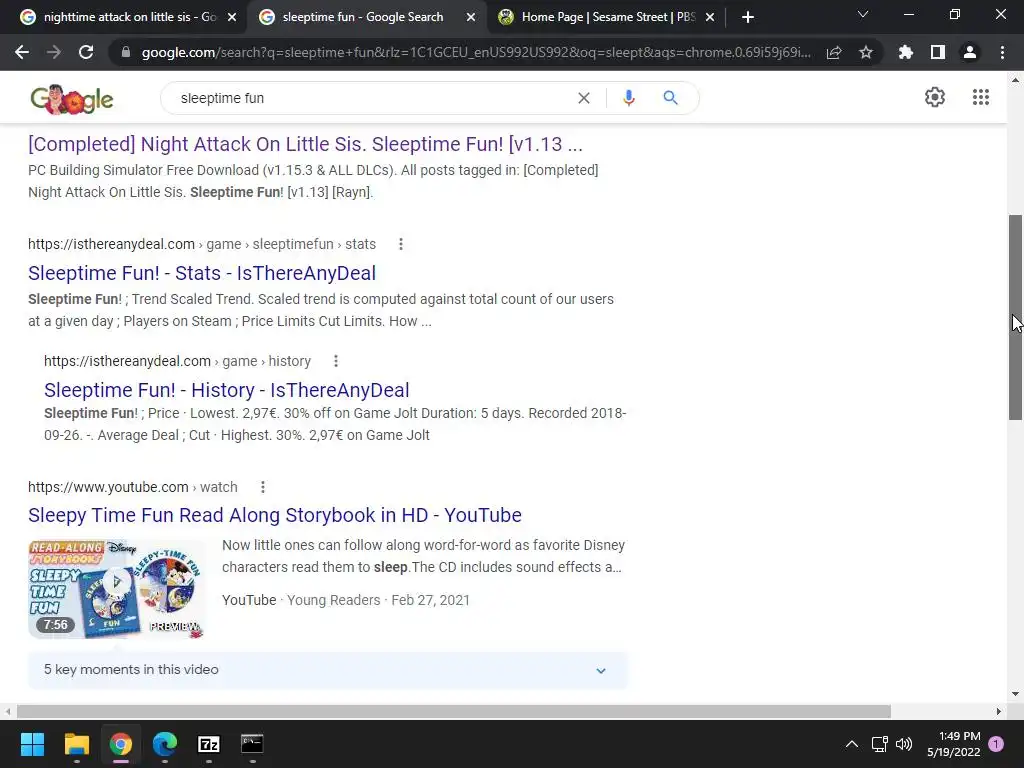Open a new browser tab

coord(748,18)
